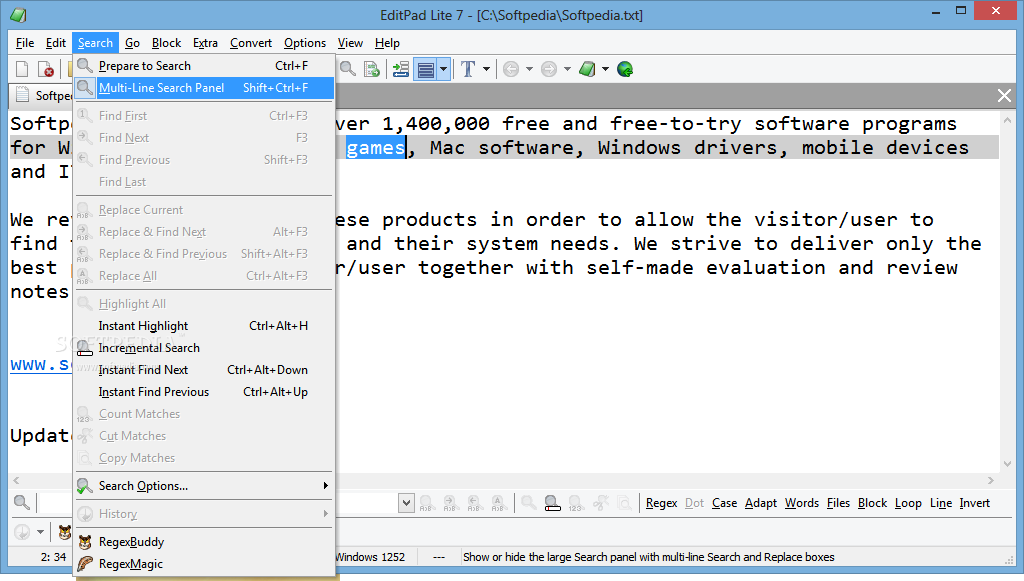Image resolution: width=1024 pixels, height=581 pixels.
Task: Click the vertical scrollbar down arrow
Action: (x=1006, y=463)
